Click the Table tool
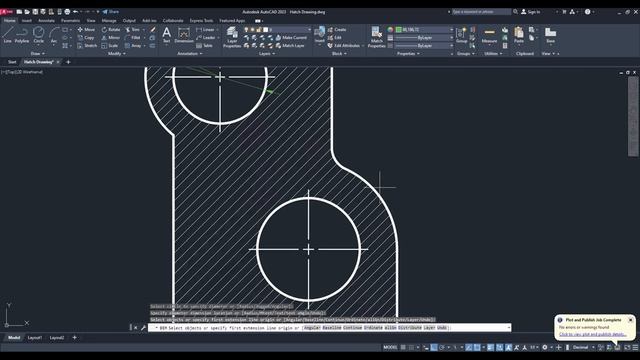 (204, 46)
